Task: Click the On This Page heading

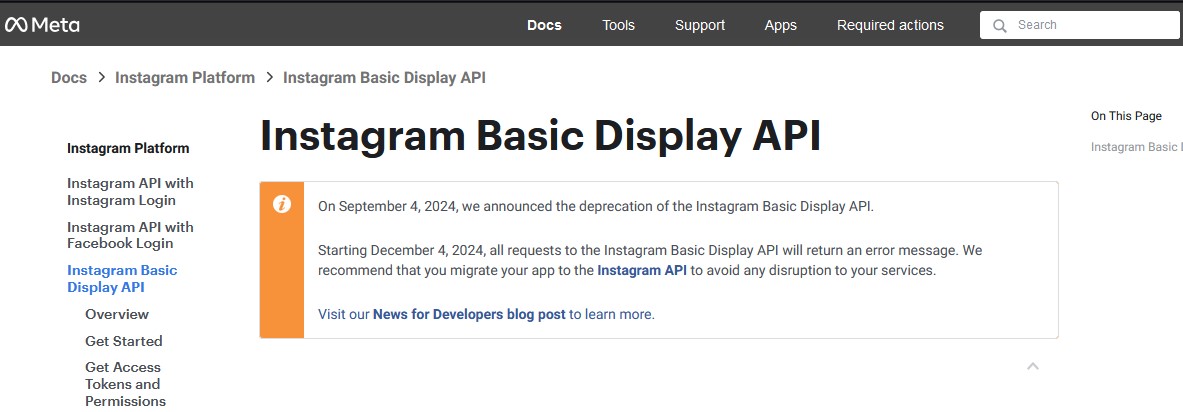Action: (x=1126, y=115)
